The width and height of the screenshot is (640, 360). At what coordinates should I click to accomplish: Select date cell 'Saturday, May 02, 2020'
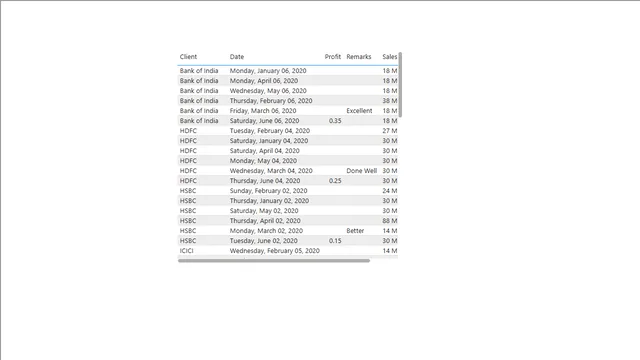point(264,211)
